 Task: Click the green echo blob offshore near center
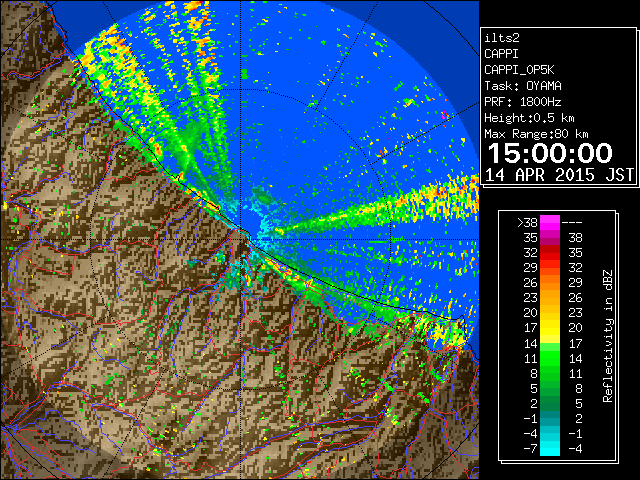point(263,197)
